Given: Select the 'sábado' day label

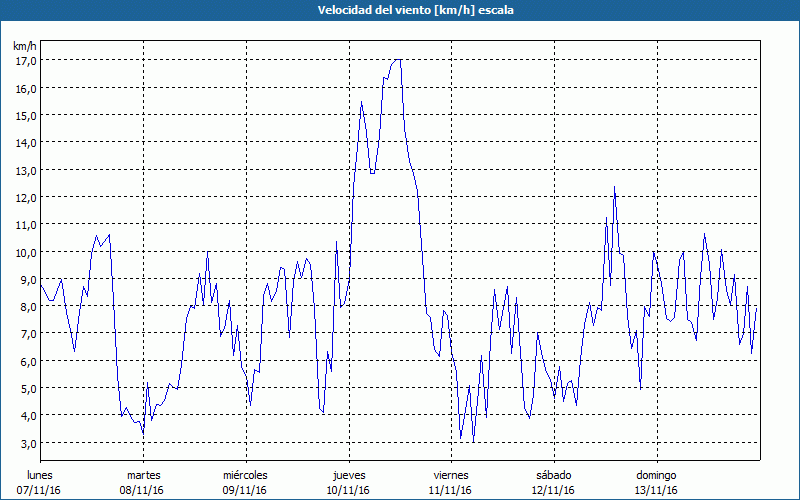Looking at the screenshot, I should click(x=553, y=475).
